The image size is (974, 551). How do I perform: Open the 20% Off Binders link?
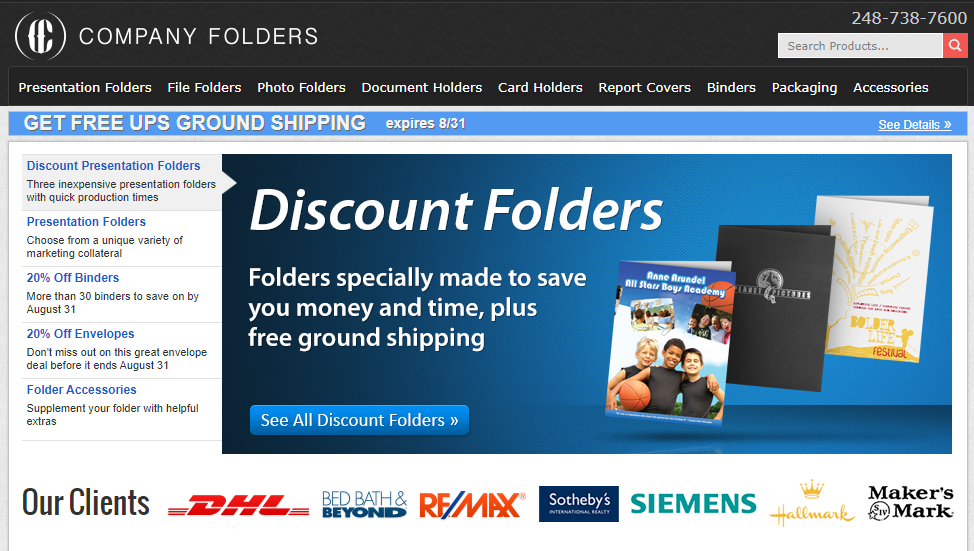[x=73, y=278]
